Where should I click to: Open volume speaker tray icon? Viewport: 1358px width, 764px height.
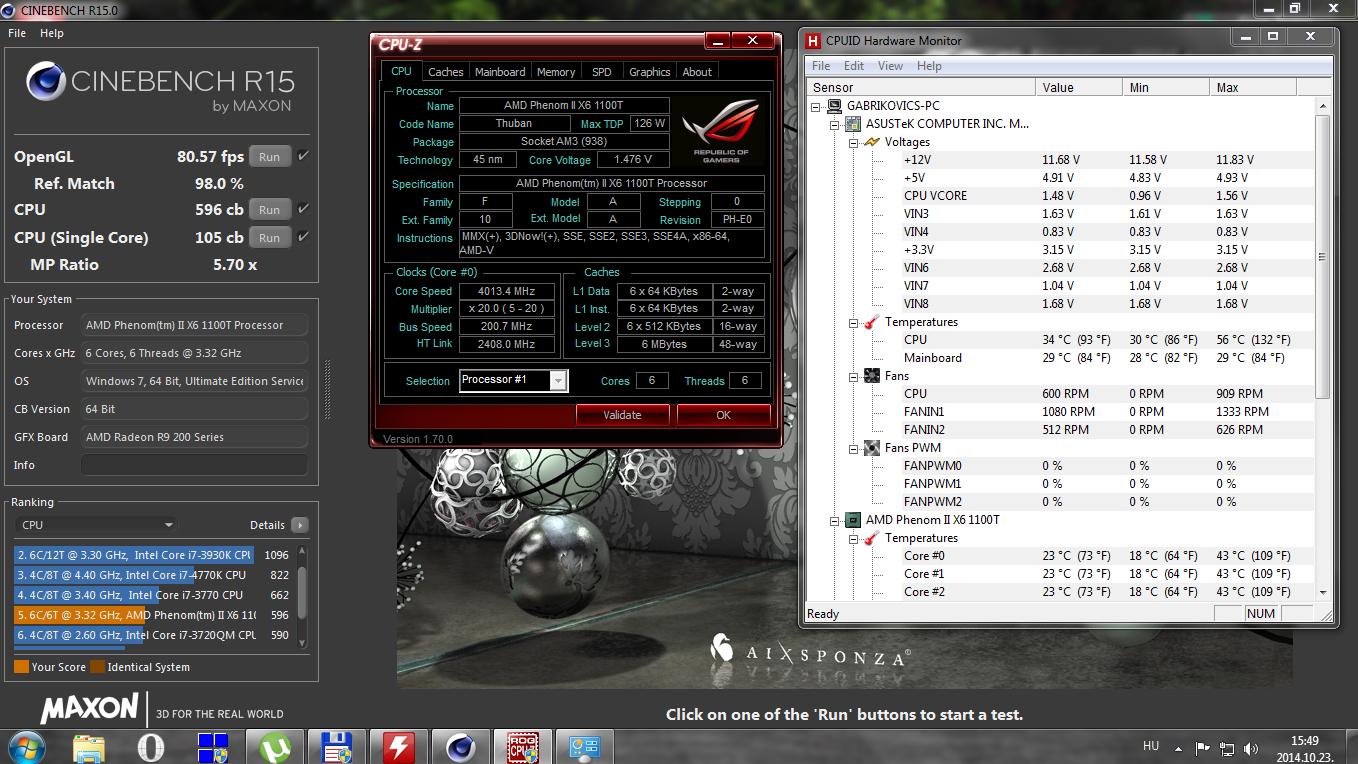coord(1251,747)
